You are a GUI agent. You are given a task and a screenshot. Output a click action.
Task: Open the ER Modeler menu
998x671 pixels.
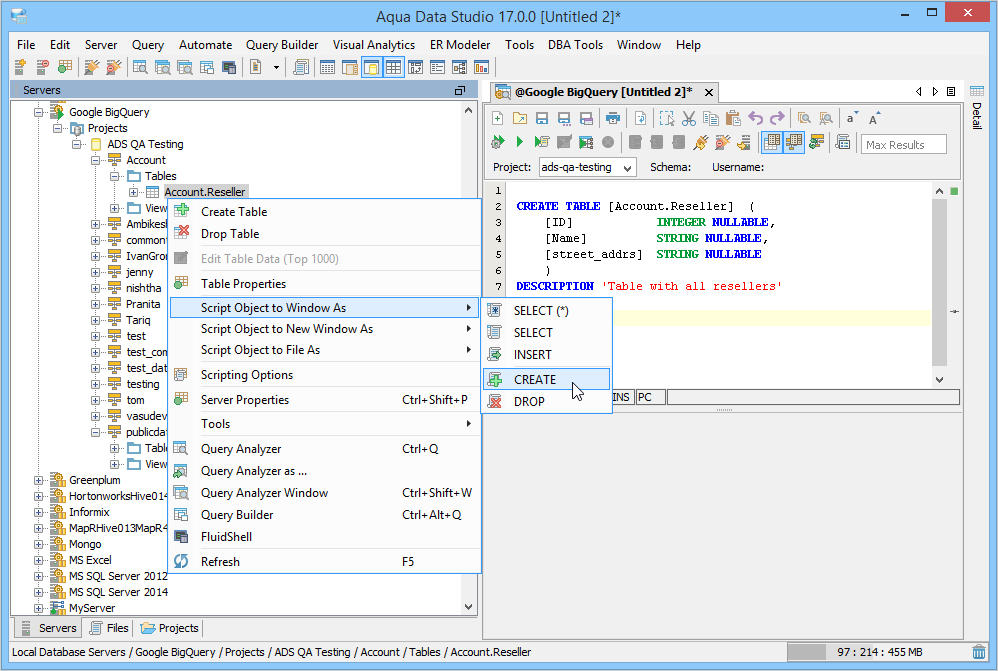[x=460, y=45]
